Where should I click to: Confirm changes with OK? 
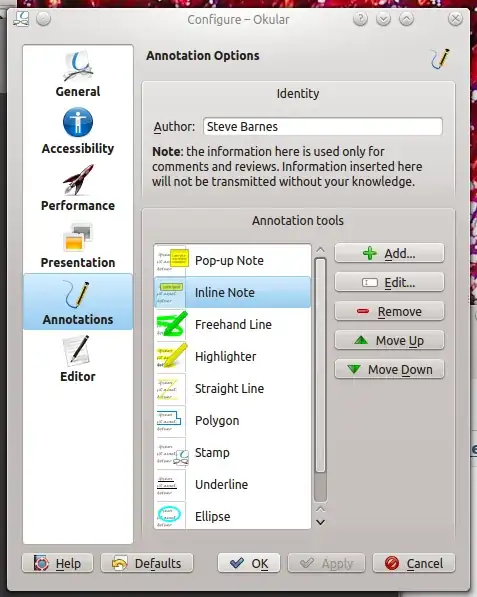[x=249, y=563]
